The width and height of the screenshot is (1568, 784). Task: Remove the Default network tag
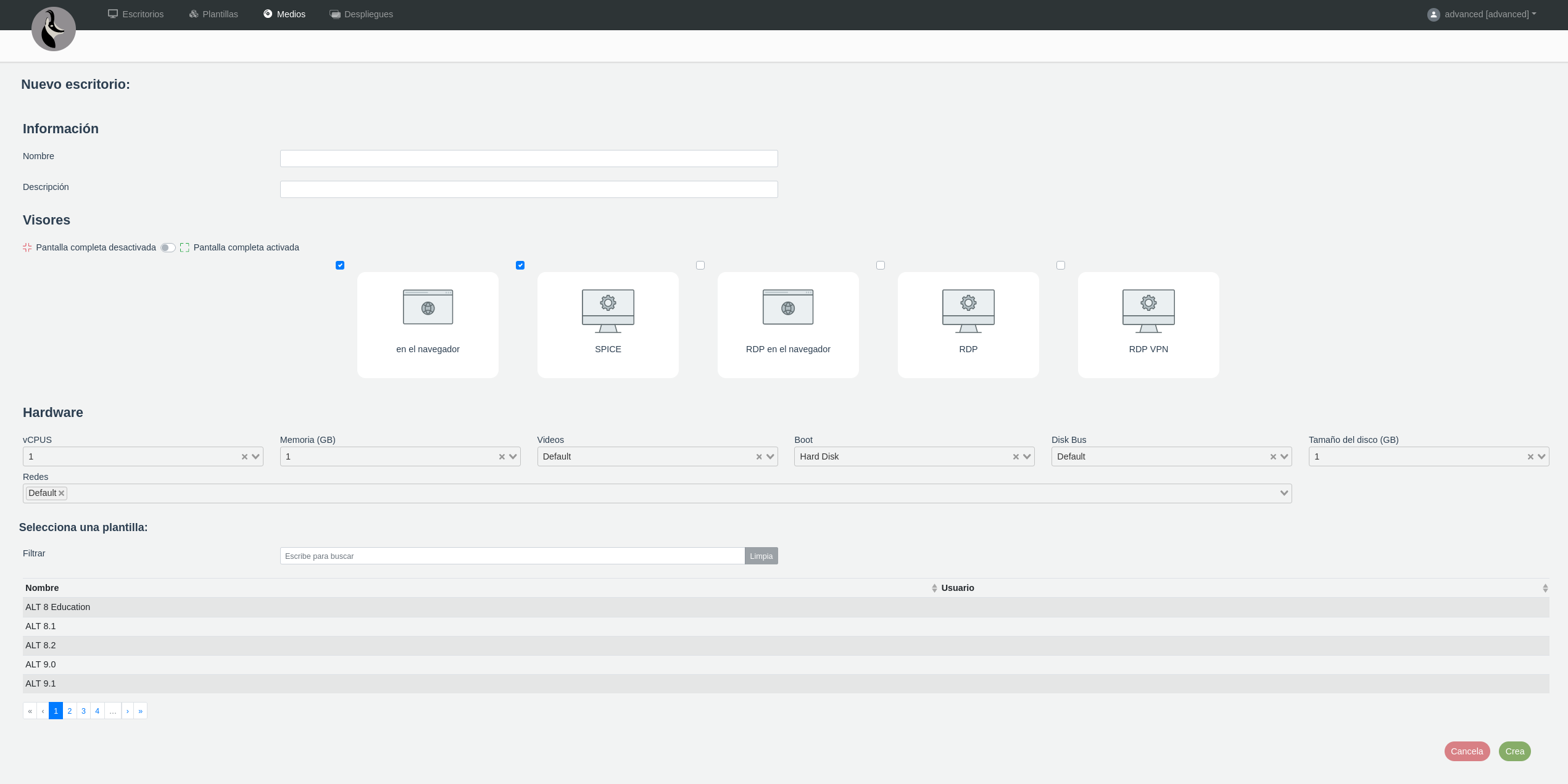click(x=62, y=493)
